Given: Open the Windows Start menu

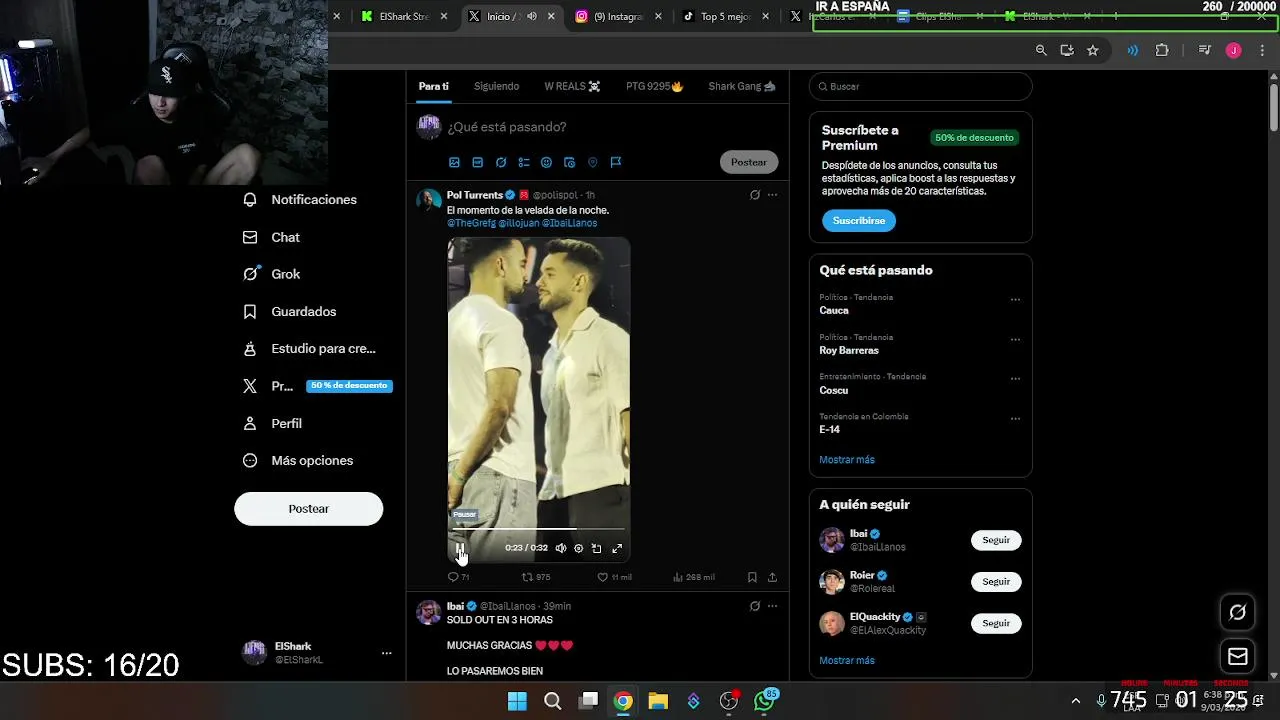Looking at the screenshot, I should [x=517, y=701].
